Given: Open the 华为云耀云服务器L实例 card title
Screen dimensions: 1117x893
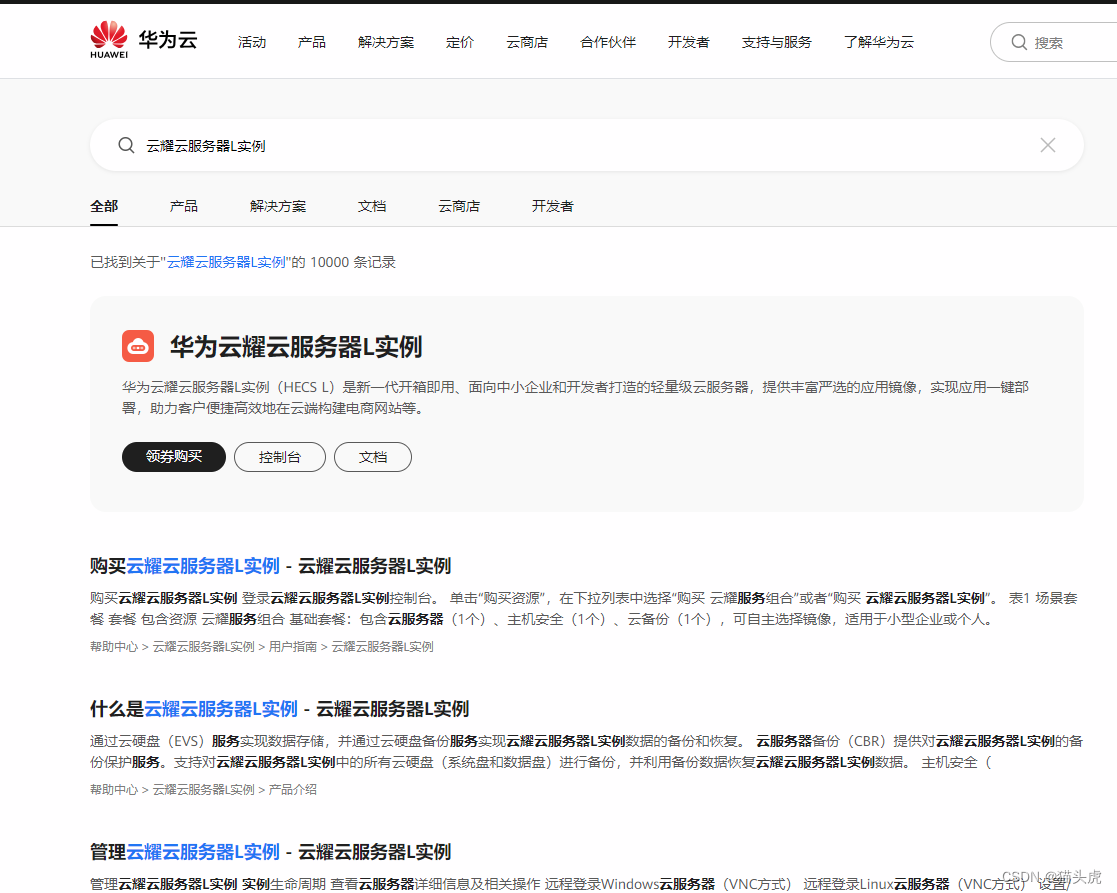Looking at the screenshot, I should point(296,347).
